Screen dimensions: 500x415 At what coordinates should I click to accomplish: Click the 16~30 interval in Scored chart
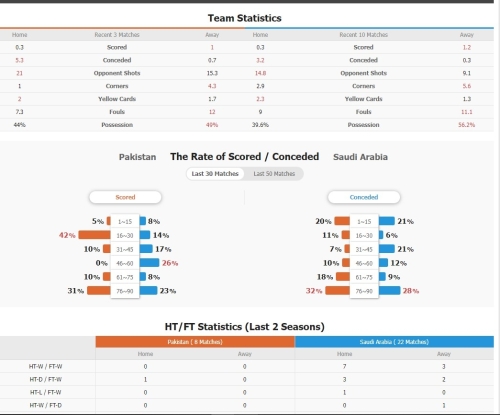(125, 235)
